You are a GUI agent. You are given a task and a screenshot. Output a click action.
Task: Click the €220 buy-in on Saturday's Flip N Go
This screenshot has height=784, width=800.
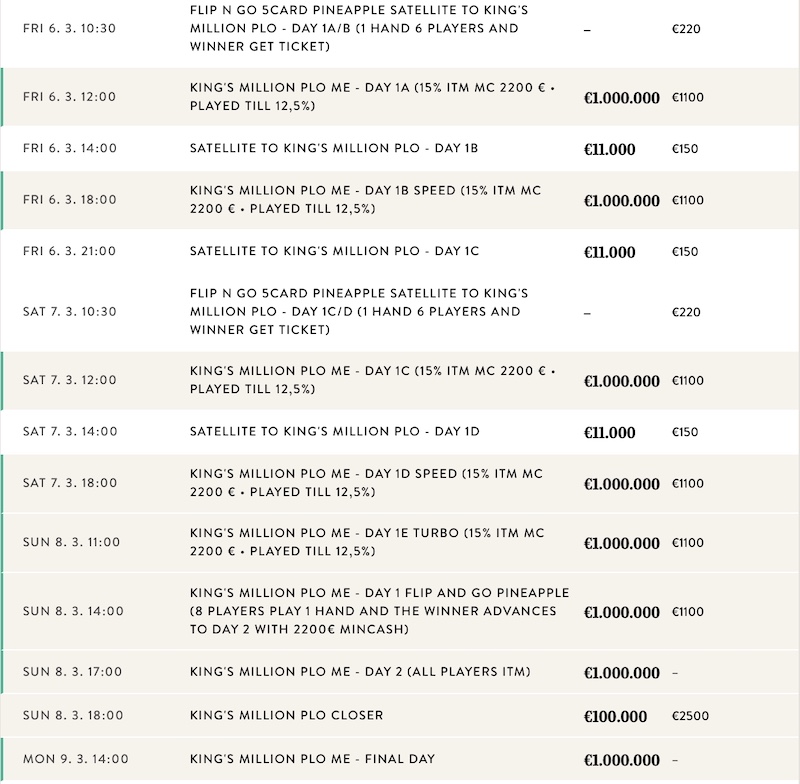[x=687, y=312]
